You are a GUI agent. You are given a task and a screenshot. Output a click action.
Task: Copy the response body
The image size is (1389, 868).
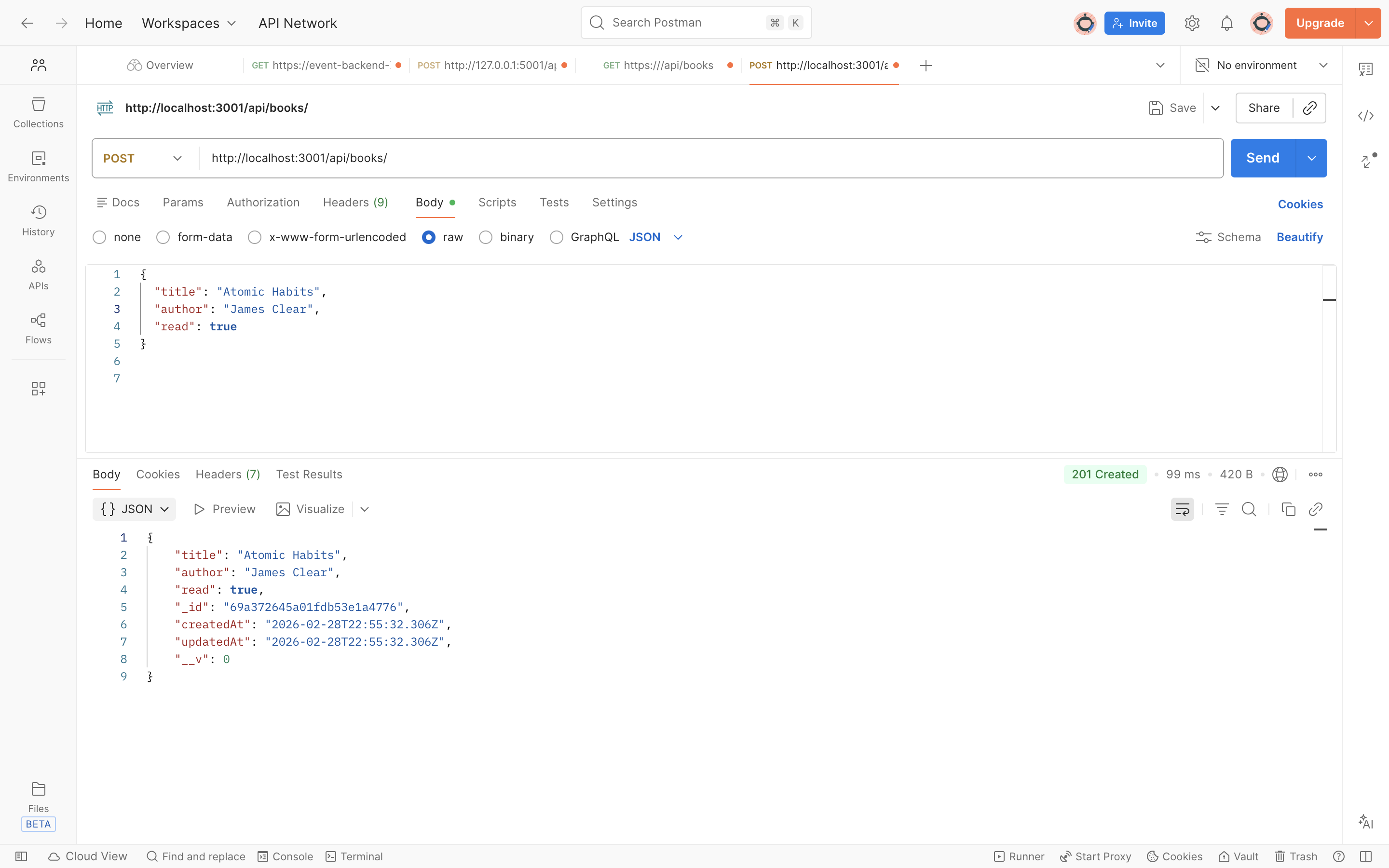coord(1288,509)
